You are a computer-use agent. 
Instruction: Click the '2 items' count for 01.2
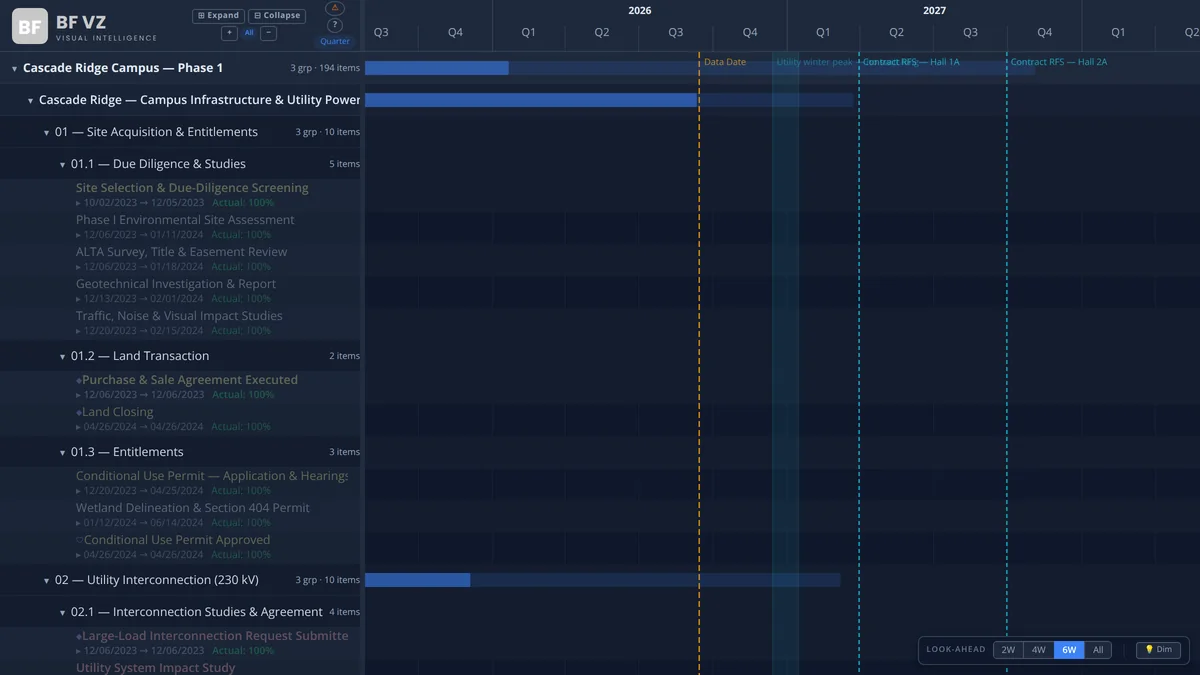point(344,356)
